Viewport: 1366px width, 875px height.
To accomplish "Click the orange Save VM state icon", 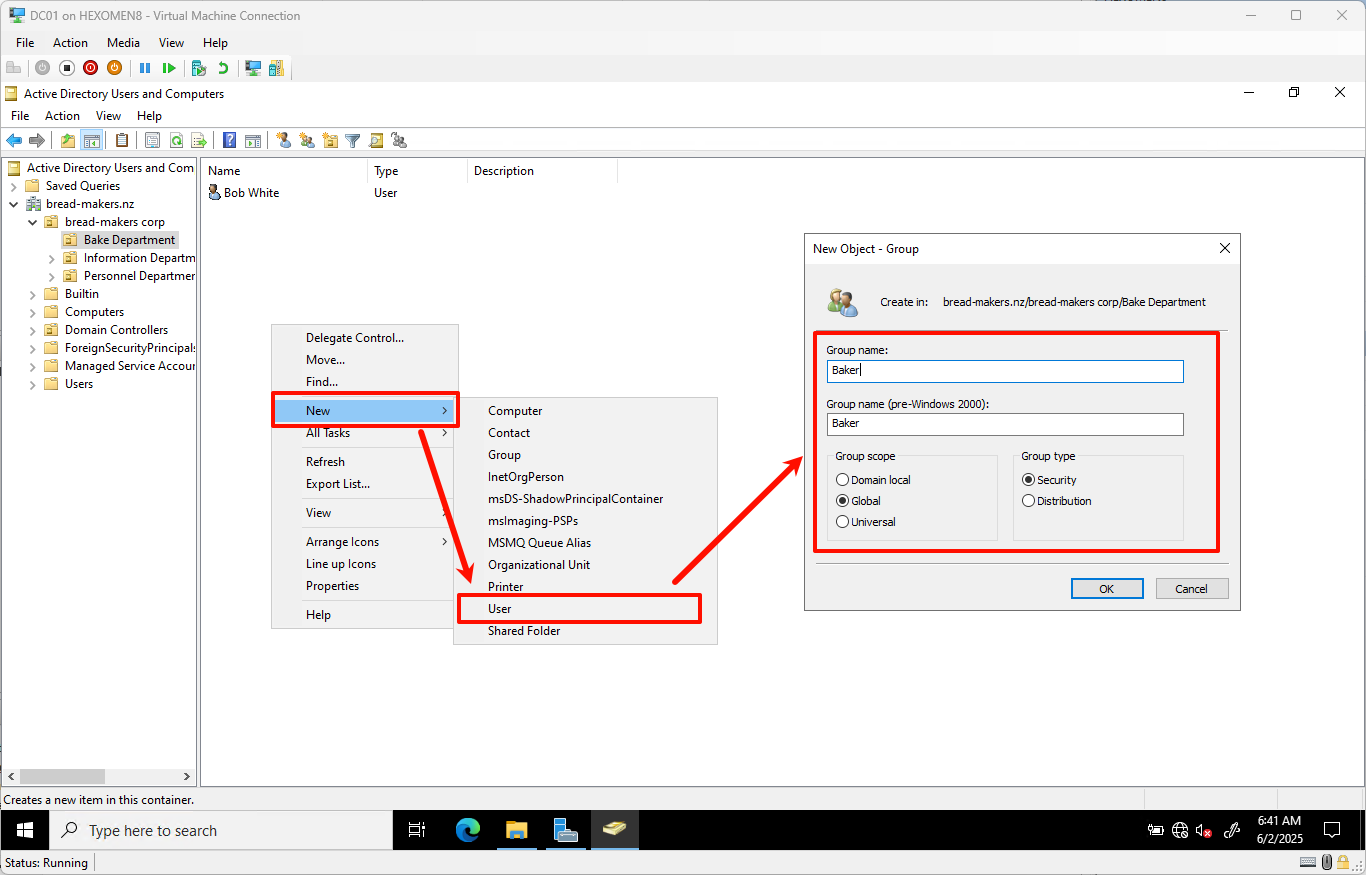I will point(114,68).
